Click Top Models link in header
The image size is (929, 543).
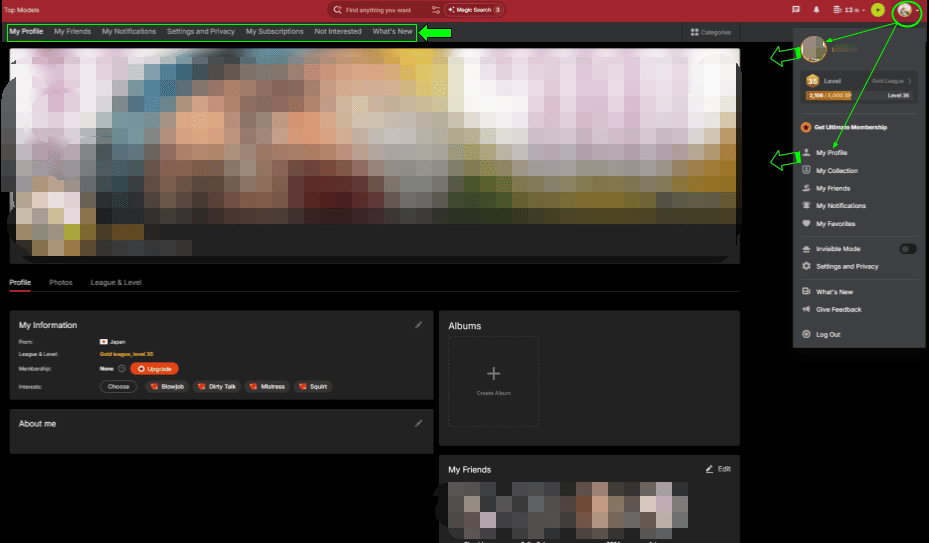(x=21, y=10)
